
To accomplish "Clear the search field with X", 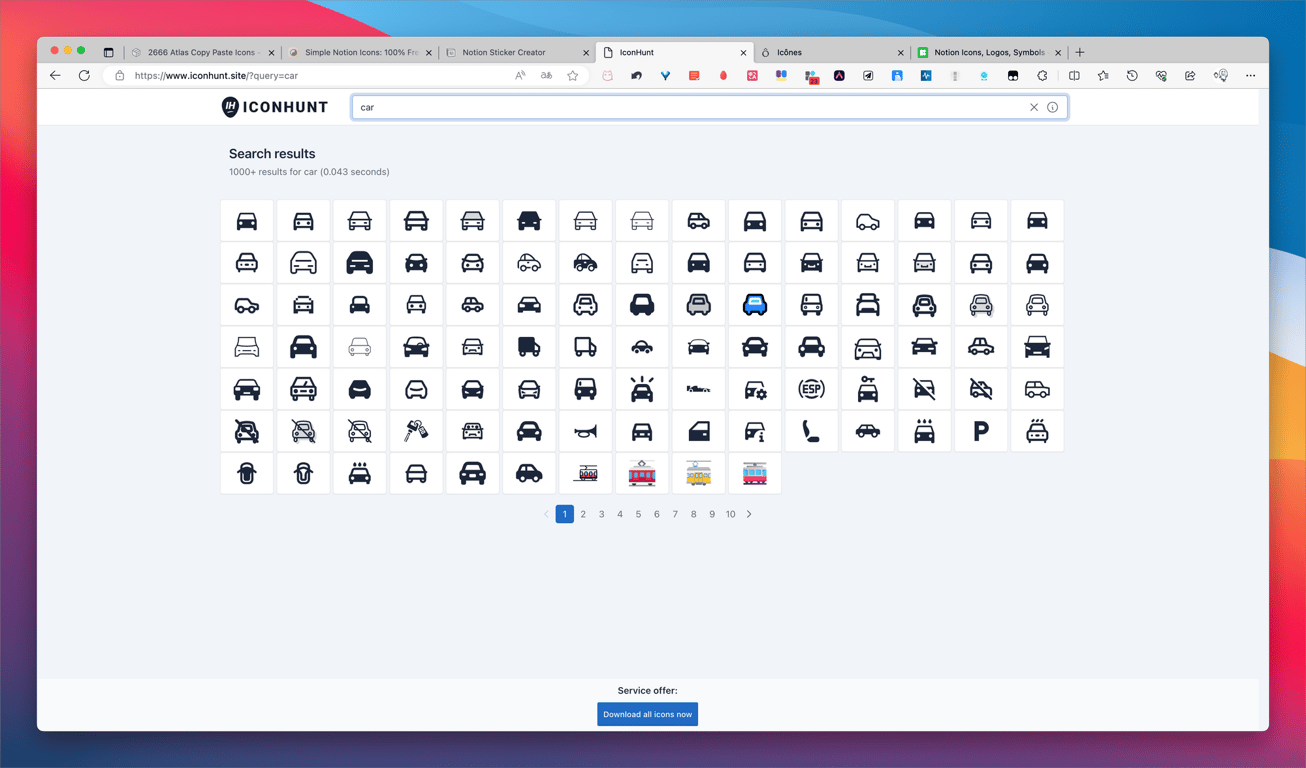I will click(x=1034, y=107).
